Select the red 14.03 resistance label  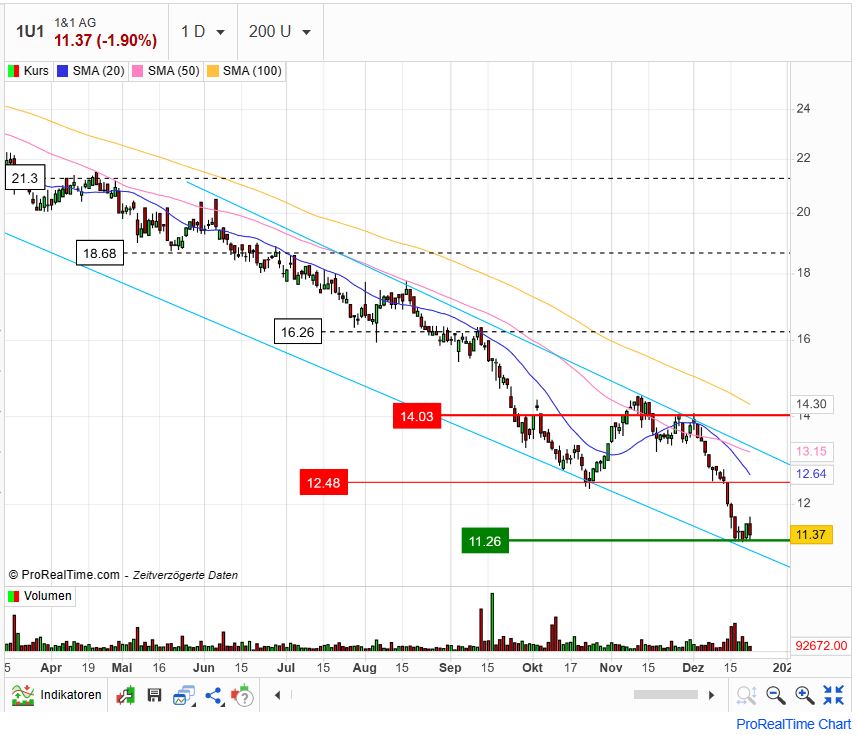pos(417,416)
